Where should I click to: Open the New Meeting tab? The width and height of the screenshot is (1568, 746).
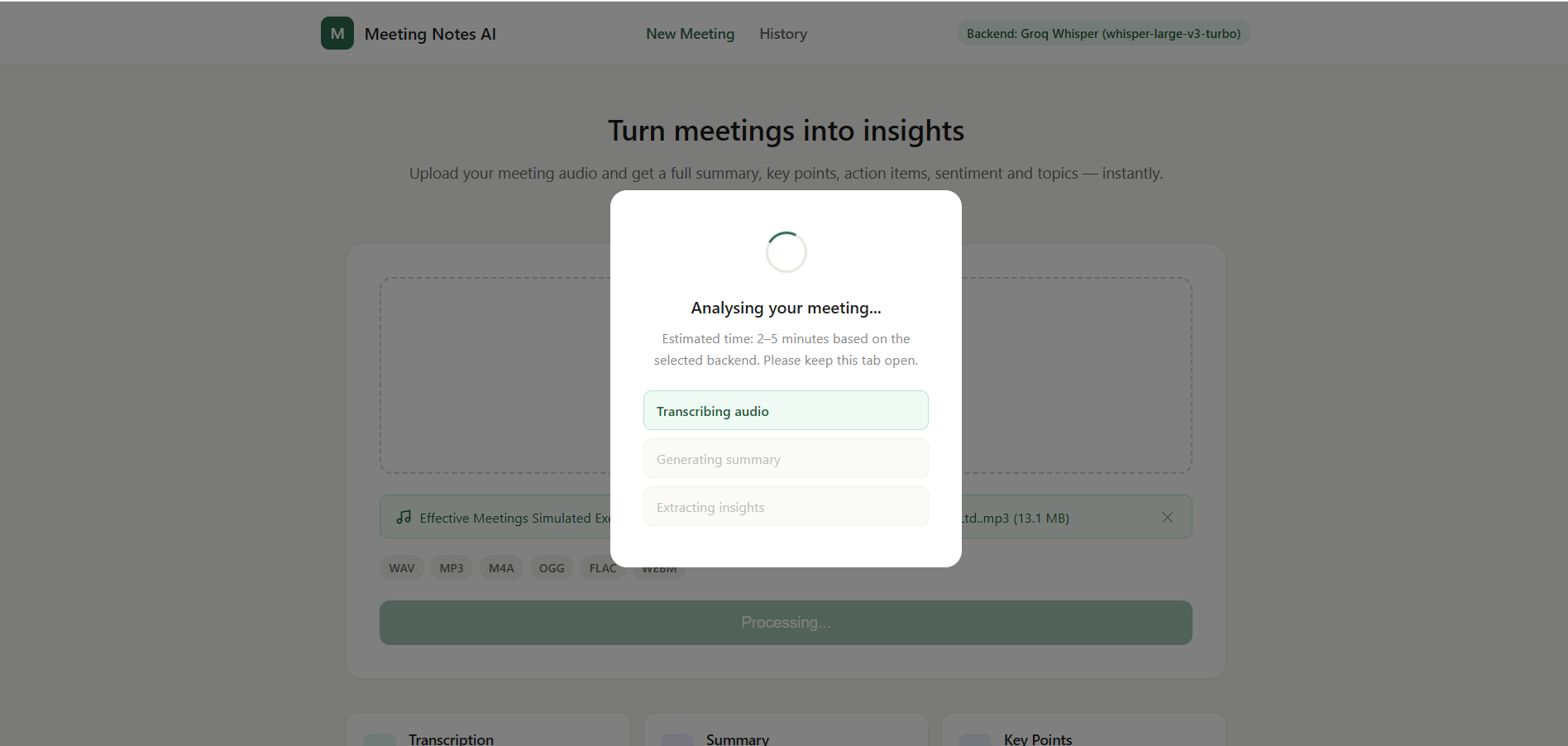point(690,34)
